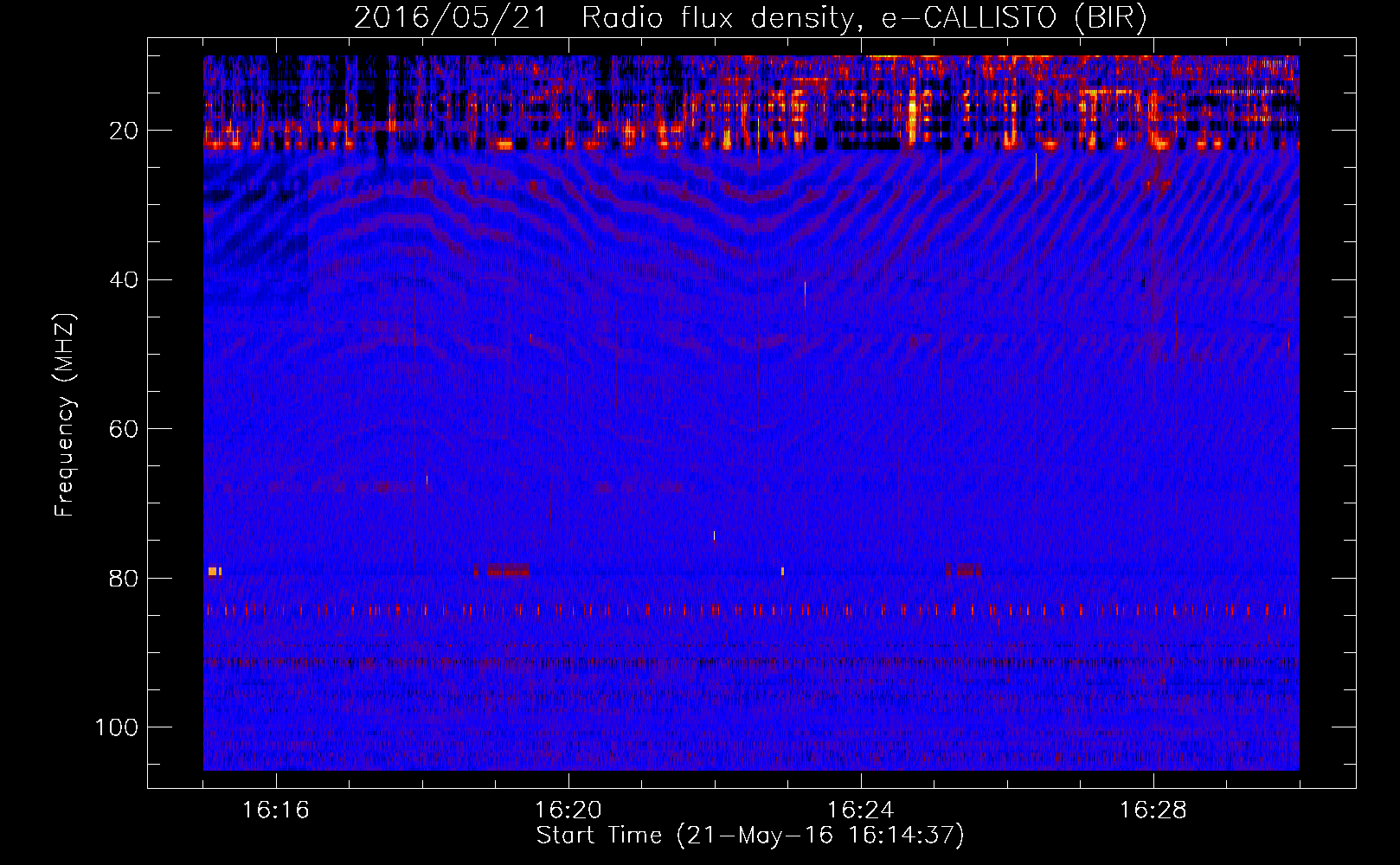
Task: Click the "Frequency (MHZ)" axis label
Action: pyautogui.click(x=65, y=415)
